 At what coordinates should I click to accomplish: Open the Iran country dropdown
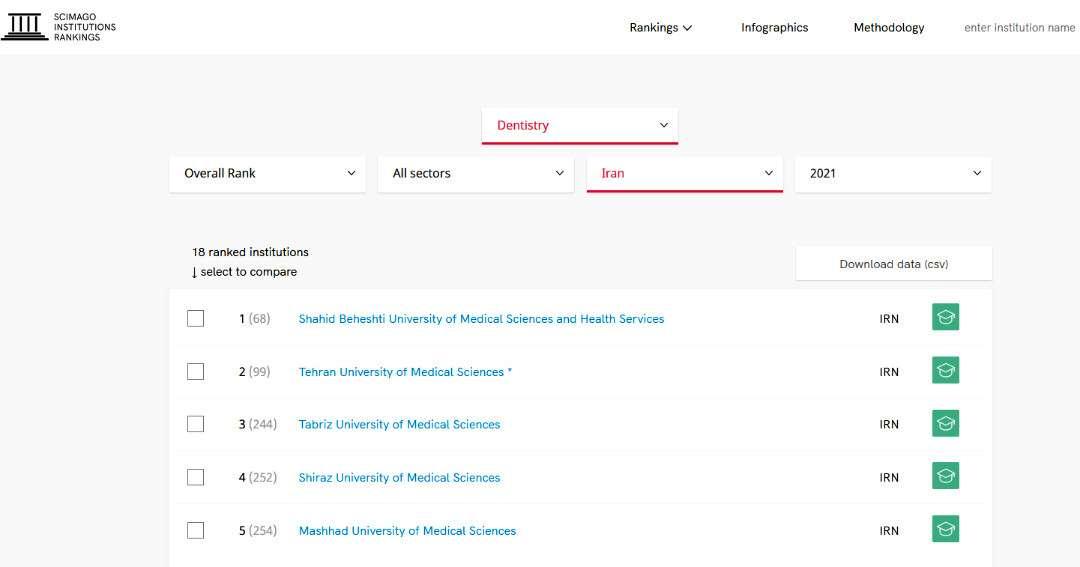pyautogui.click(x=685, y=174)
